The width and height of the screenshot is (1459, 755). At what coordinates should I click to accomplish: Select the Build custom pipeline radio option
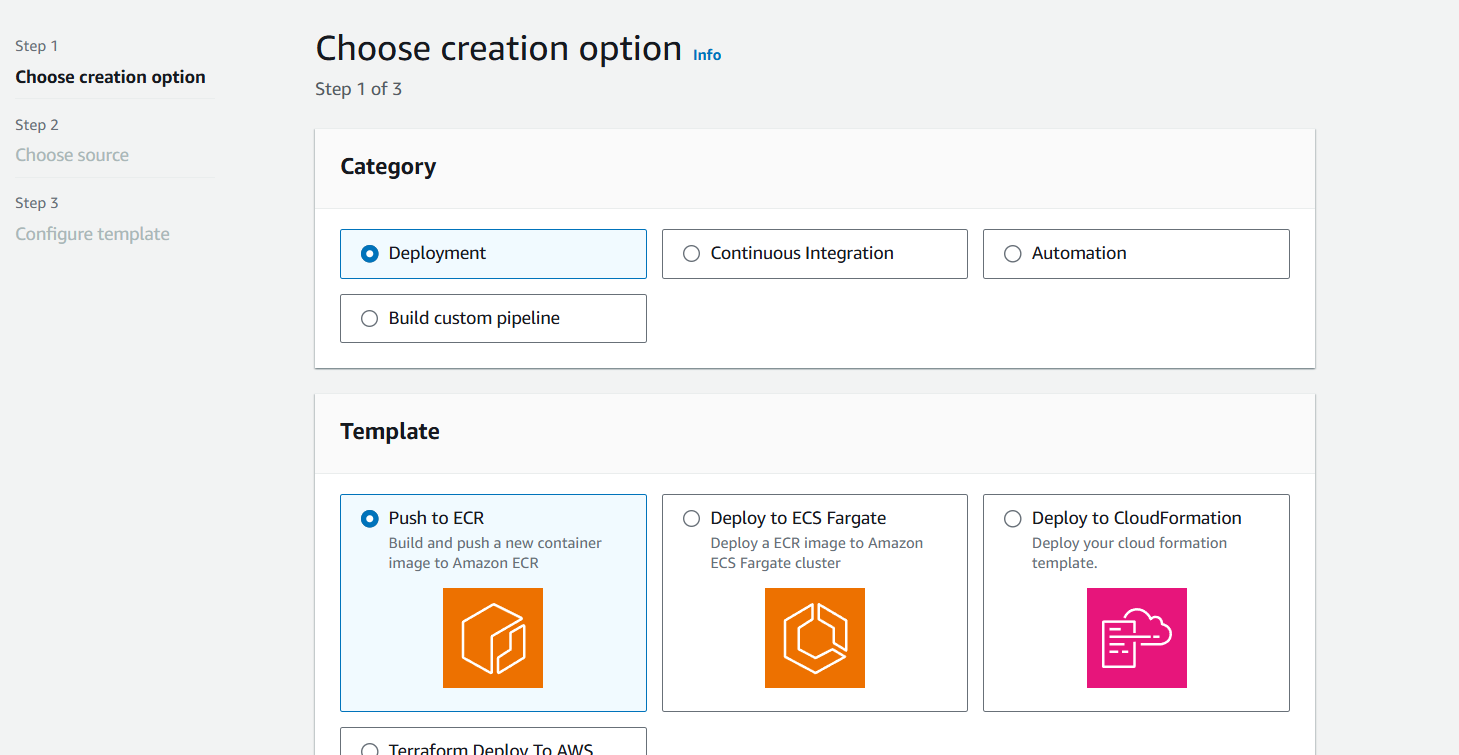[370, 318]
